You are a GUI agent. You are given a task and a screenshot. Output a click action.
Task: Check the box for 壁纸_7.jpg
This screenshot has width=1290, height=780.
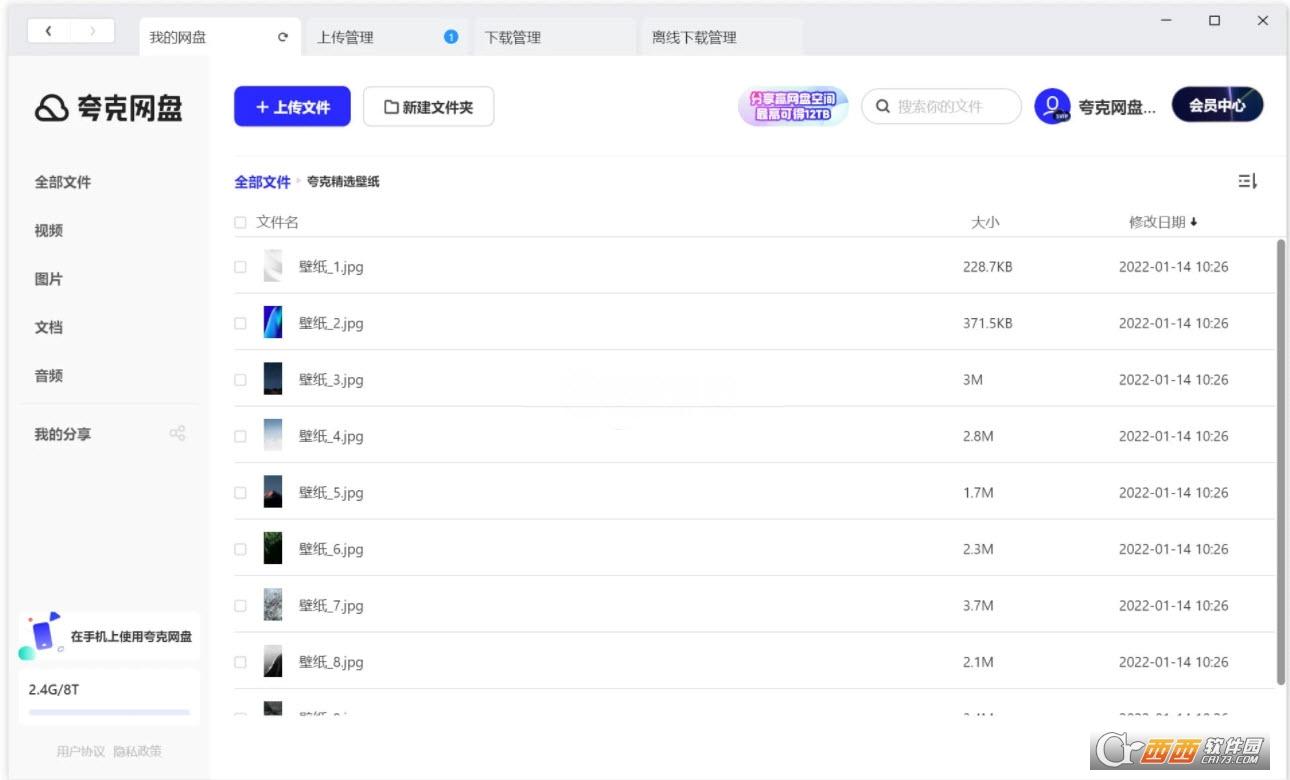(x=240, y=605)
